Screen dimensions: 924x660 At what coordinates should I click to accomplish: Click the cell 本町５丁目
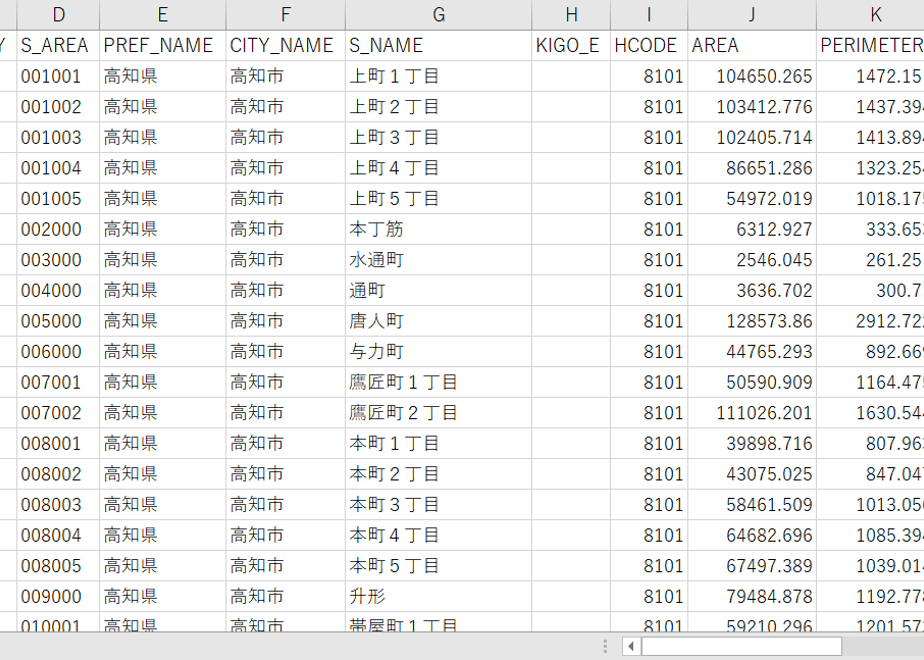pyautogui.click(x=438, y=566)
